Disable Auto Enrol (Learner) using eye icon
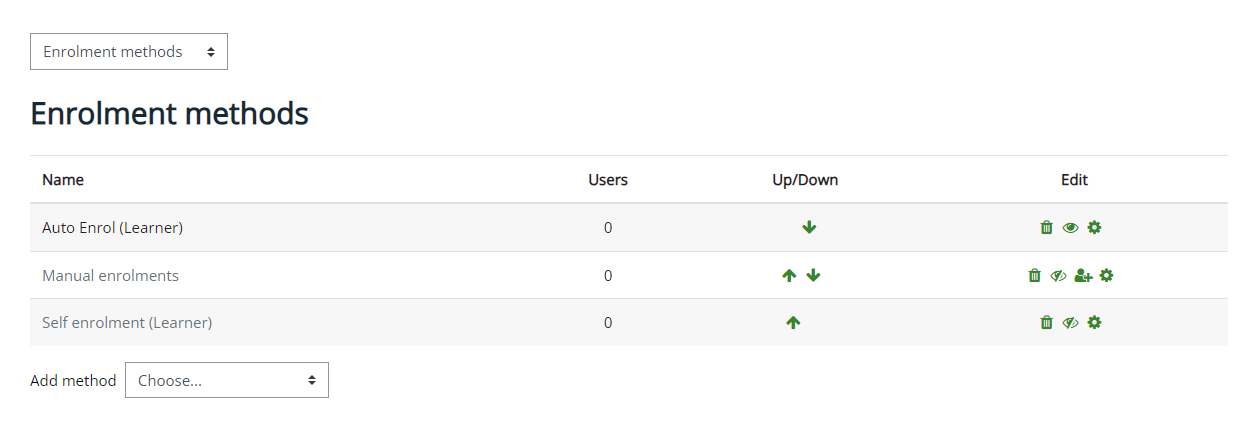1257x440 pixels. (1070, 228)
